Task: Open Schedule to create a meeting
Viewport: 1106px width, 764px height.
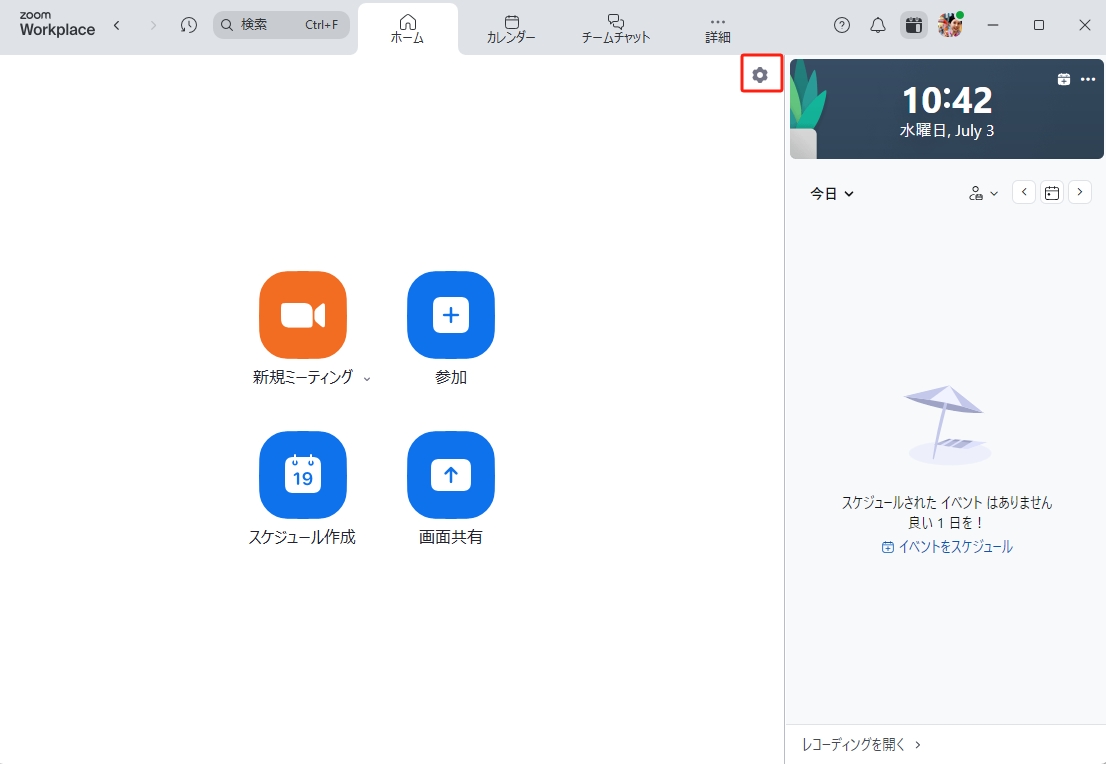Action: coord(303,475)
